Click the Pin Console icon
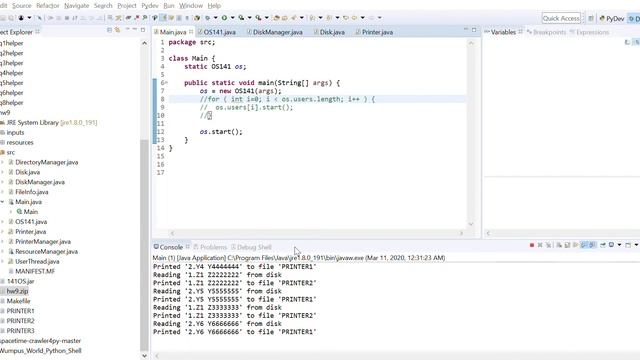640x360 pixels. click(603, 245)
